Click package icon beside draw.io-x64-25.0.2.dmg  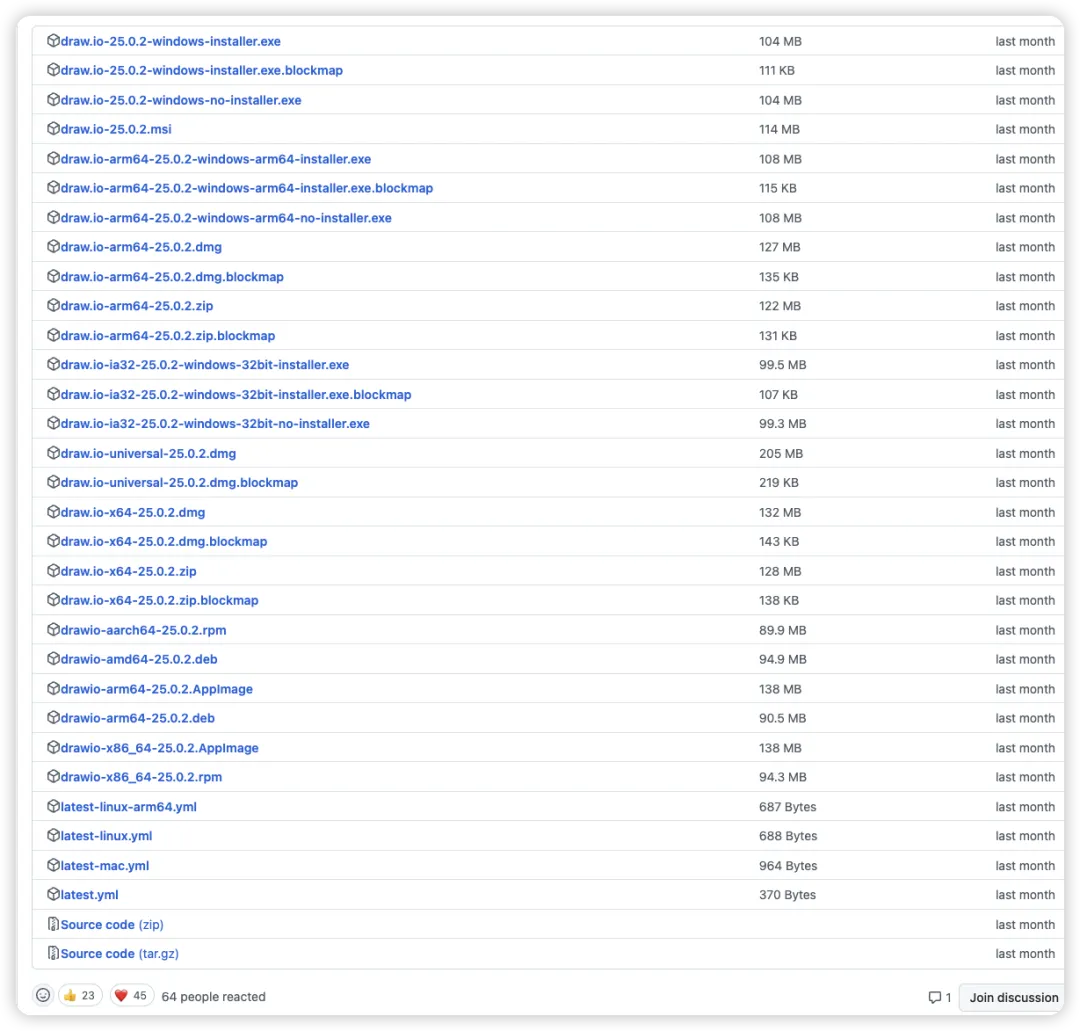coord(53,512)
